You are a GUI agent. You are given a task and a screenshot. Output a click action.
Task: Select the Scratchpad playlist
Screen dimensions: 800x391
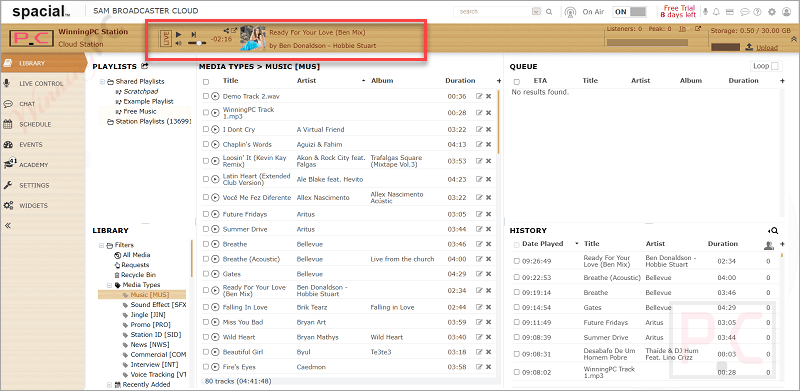[x=141, y=91]
